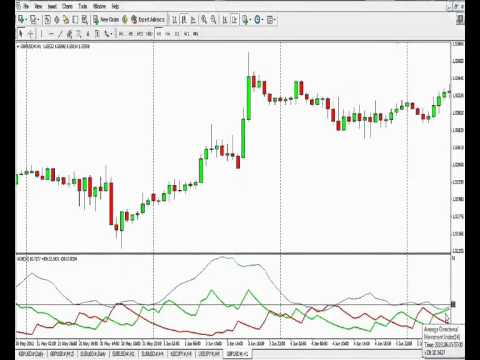The height and width of the screenshot is (360, 480).
Task: Select the M30 timeframe button
Action: [x=149, y=34]
